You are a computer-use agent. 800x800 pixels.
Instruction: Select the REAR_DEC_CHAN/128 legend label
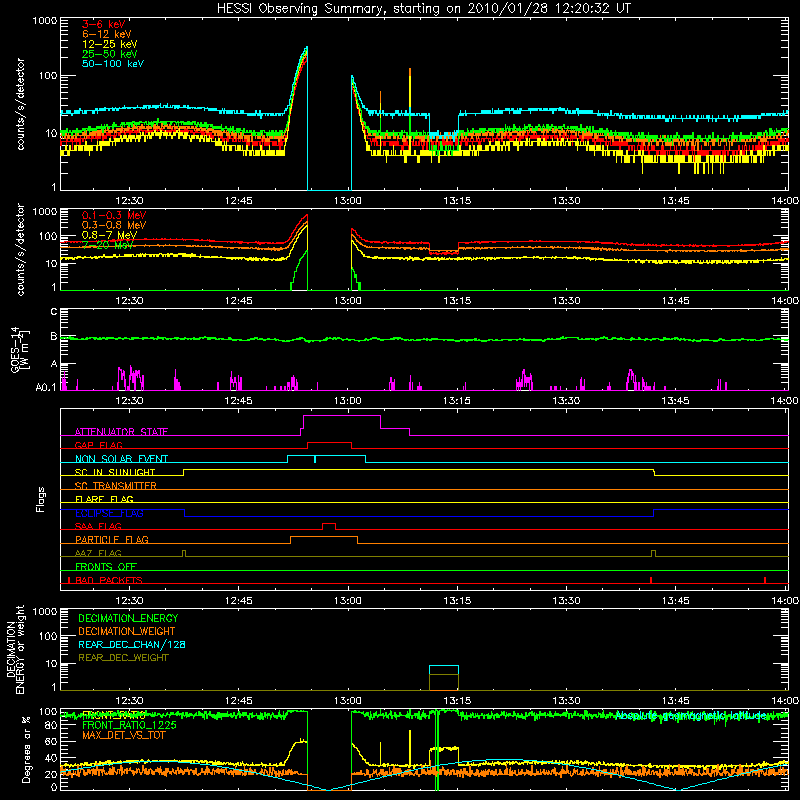132,644
